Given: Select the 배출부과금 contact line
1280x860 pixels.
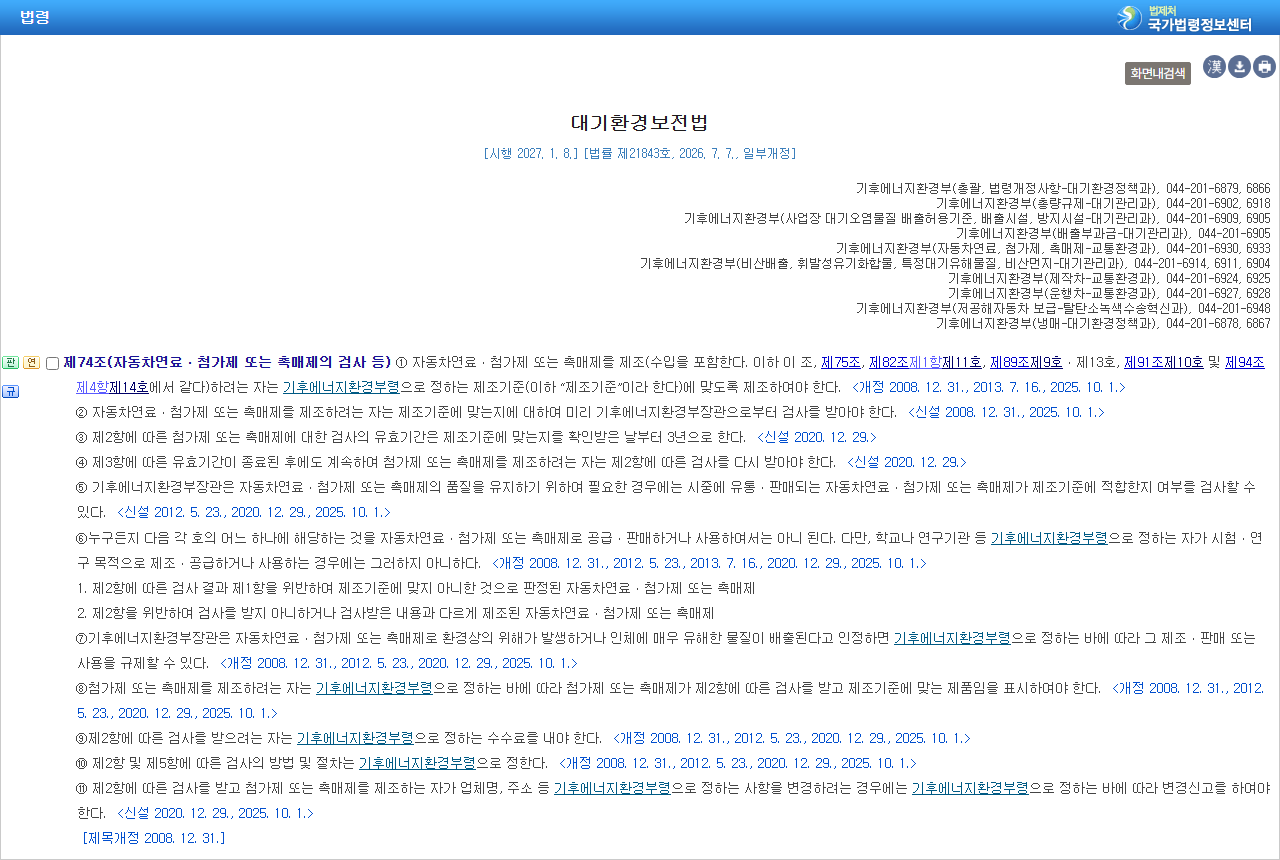Looking at the screenshot, I should pos(1113,233).
